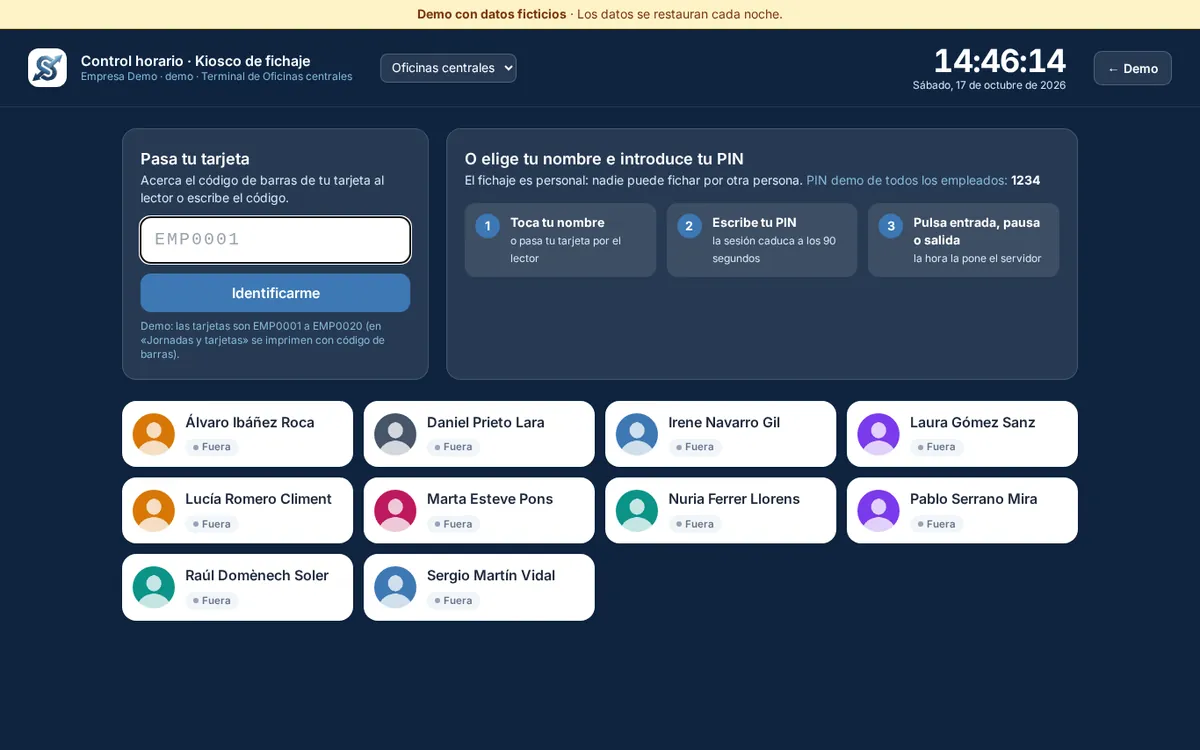Select employee name Lucía Romero Climent
This screenshot has width=1200, height=750.
pos(258,499)
